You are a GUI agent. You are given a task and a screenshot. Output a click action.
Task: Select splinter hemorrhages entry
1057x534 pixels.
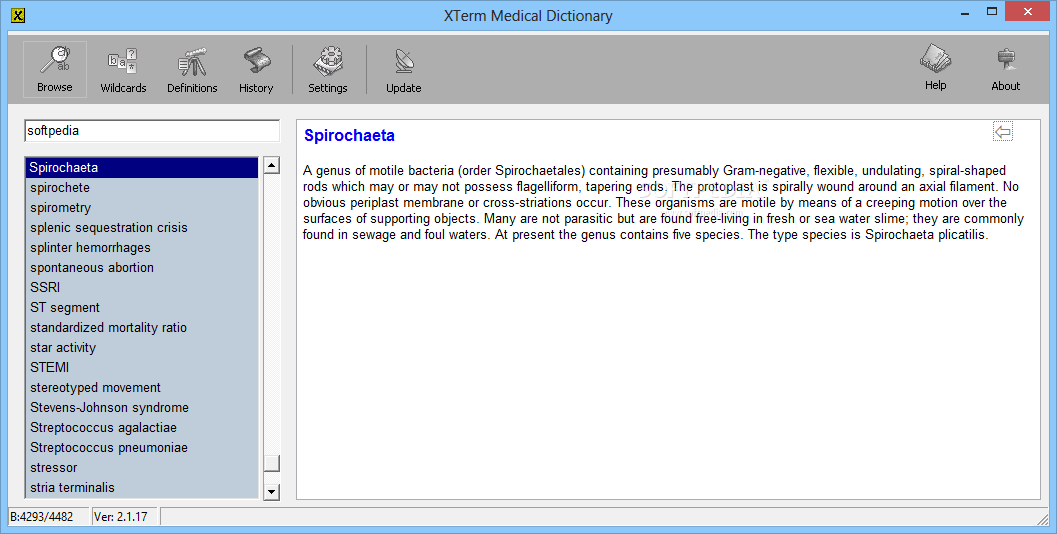point(142,247)
